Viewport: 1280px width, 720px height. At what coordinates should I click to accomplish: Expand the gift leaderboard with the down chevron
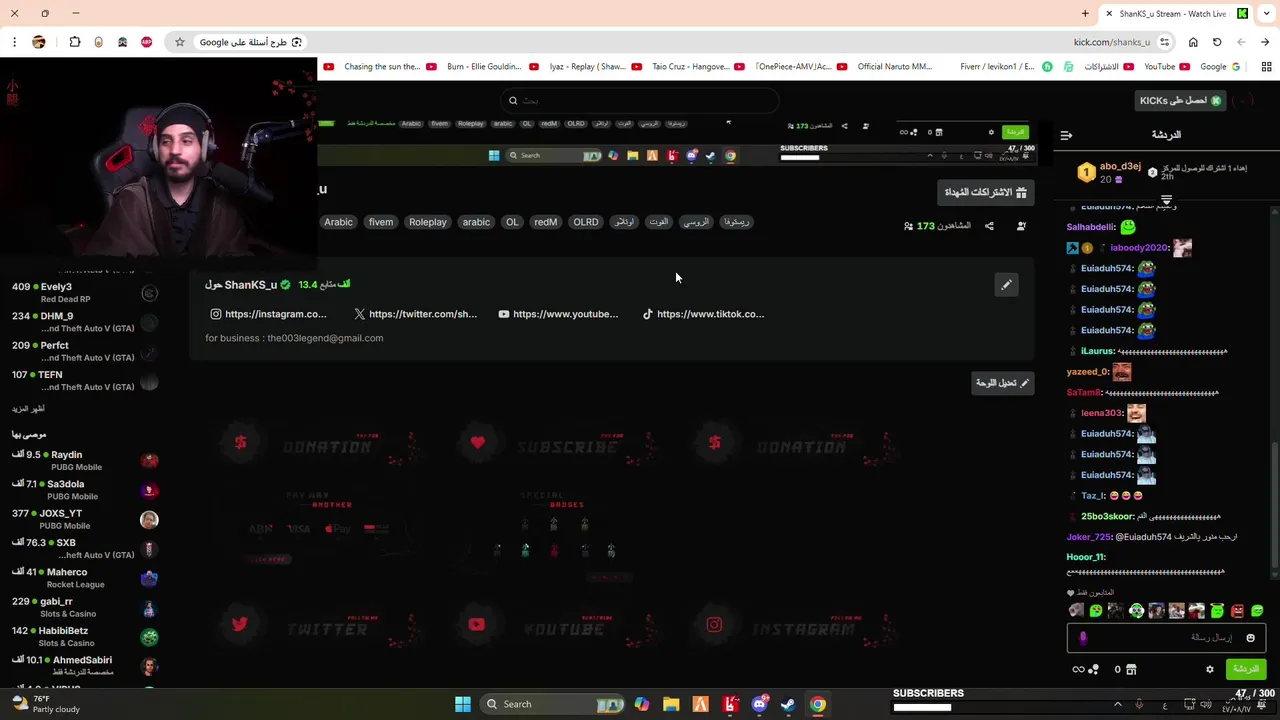pyautogui.click(x=1166, y=200)
